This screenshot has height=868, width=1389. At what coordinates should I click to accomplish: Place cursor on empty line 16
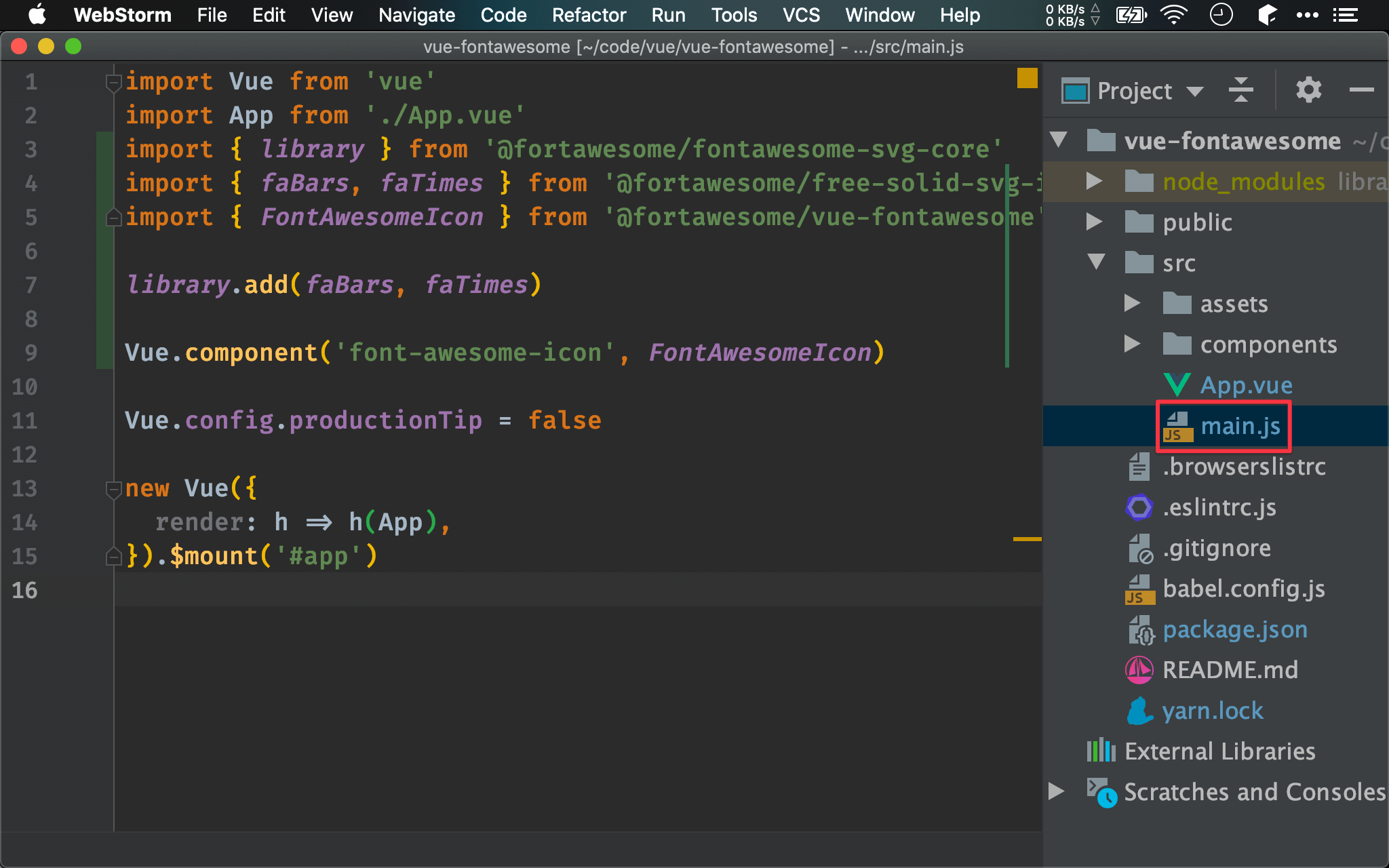[x=578, y=589]
